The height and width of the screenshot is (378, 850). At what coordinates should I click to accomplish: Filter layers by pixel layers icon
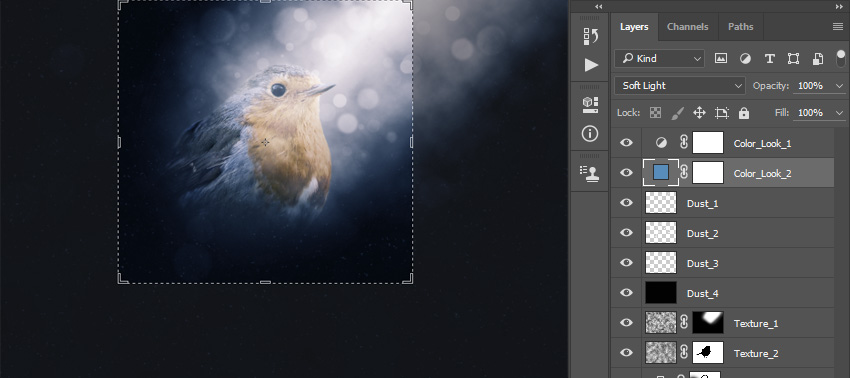[x=720, y=59]
